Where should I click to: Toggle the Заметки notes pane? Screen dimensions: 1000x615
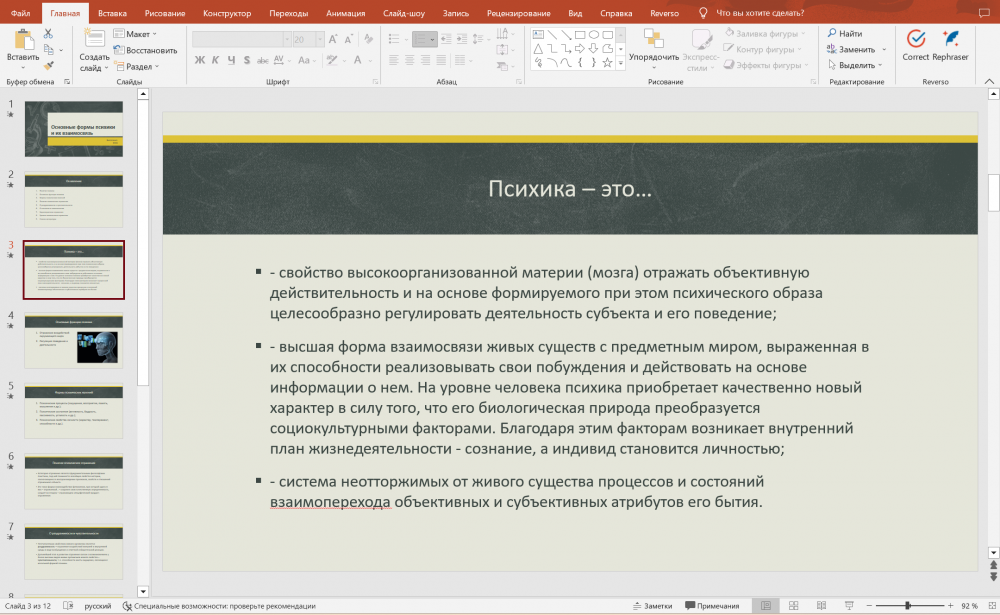[652, 606]
